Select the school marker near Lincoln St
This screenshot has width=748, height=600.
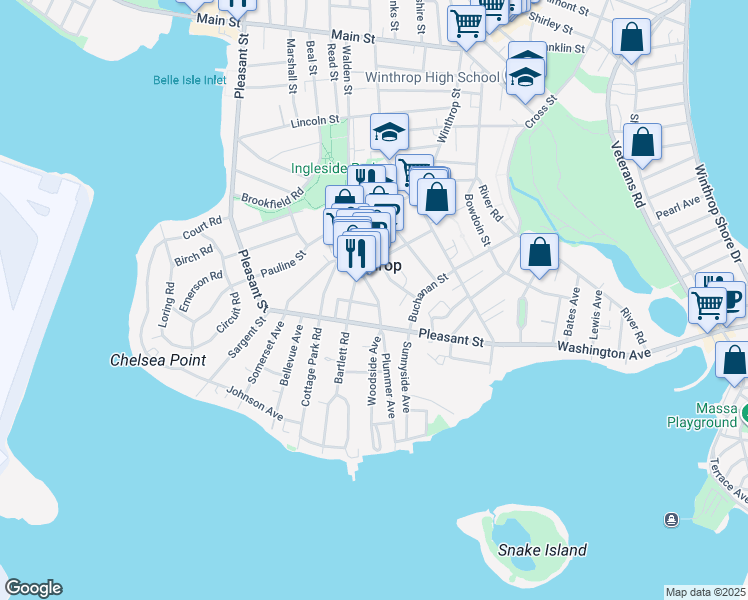390,132
